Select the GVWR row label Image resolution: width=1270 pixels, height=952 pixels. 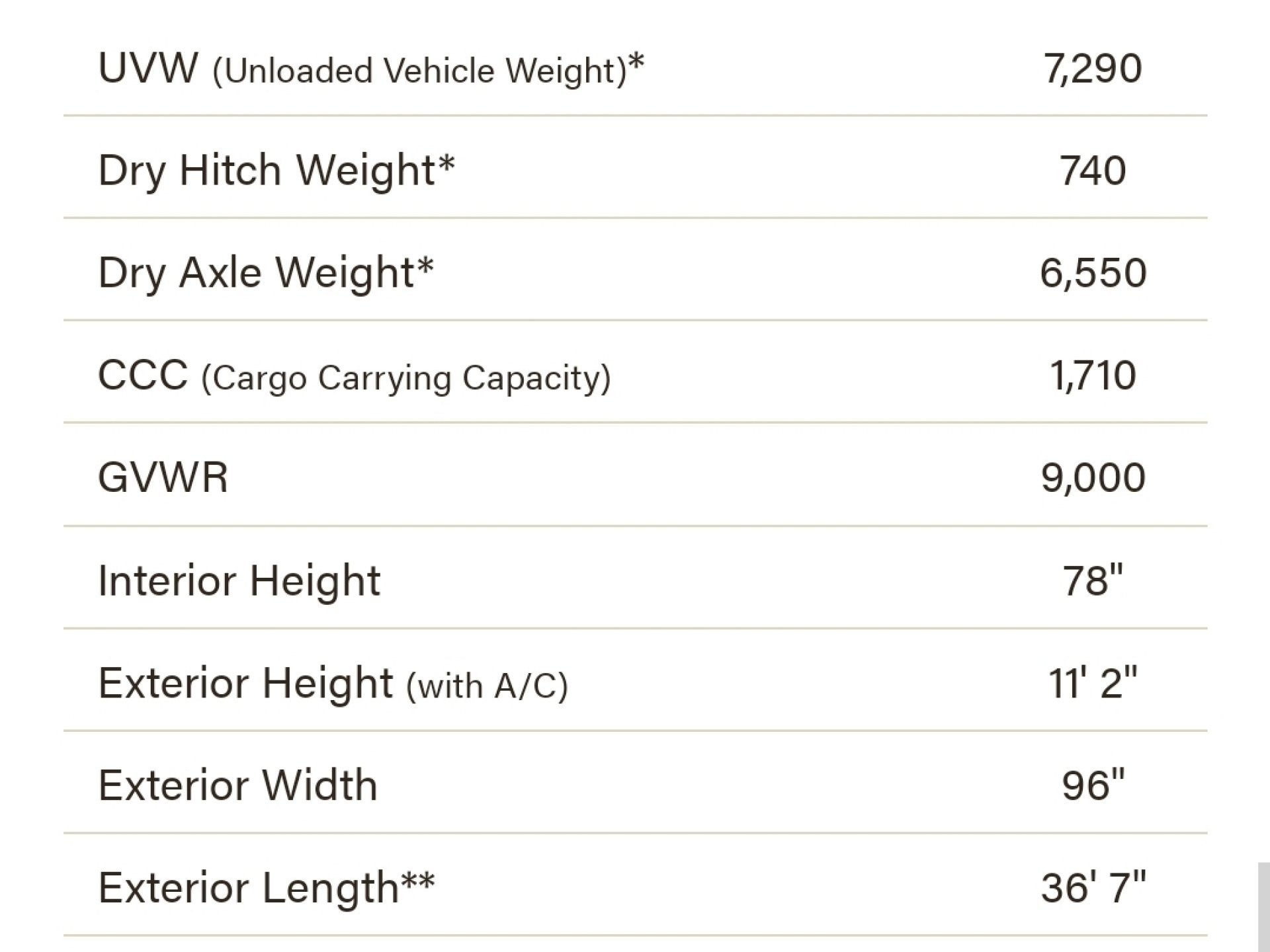(x=163, y=477)
